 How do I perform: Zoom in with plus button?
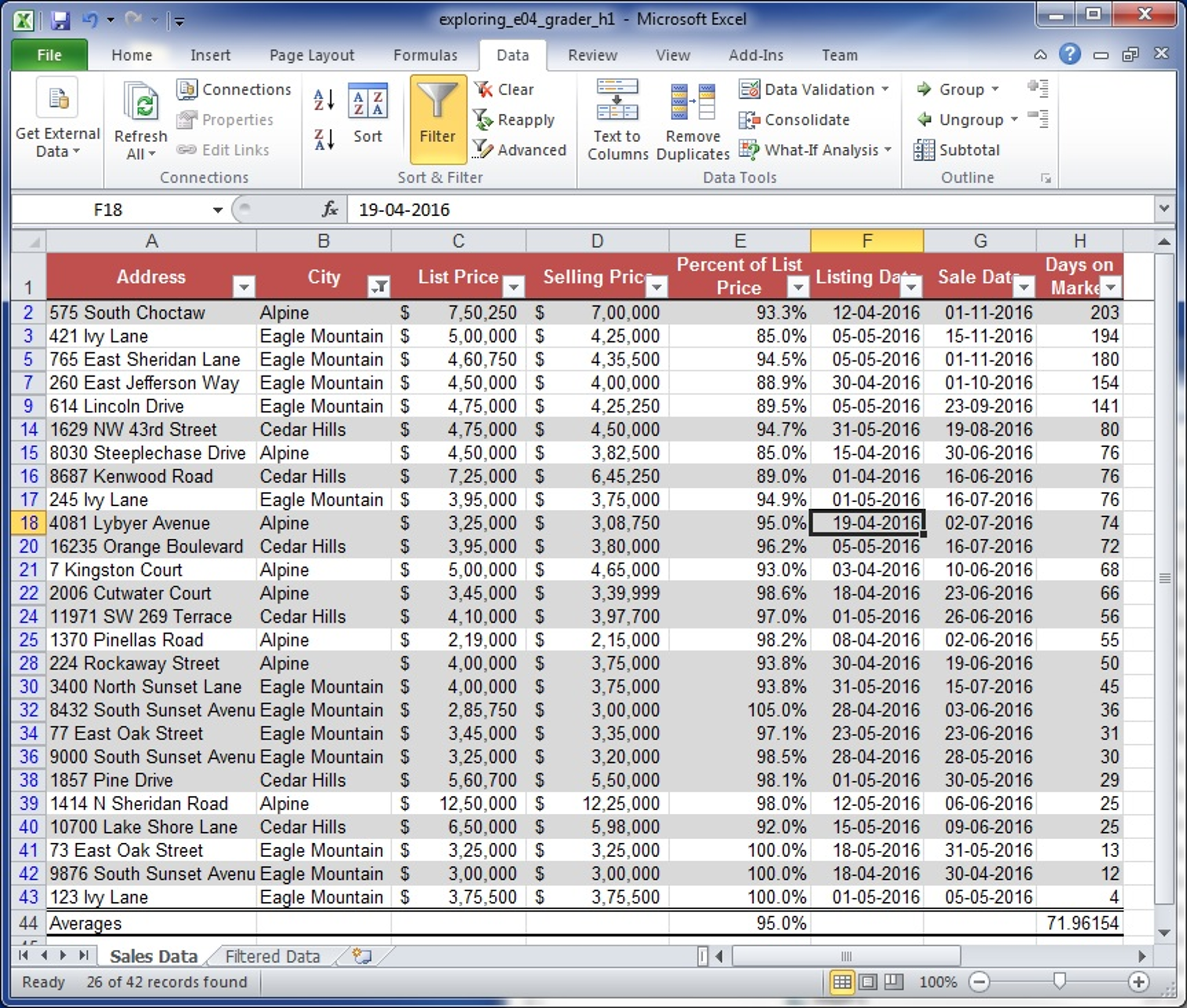tap(1138, 982)
